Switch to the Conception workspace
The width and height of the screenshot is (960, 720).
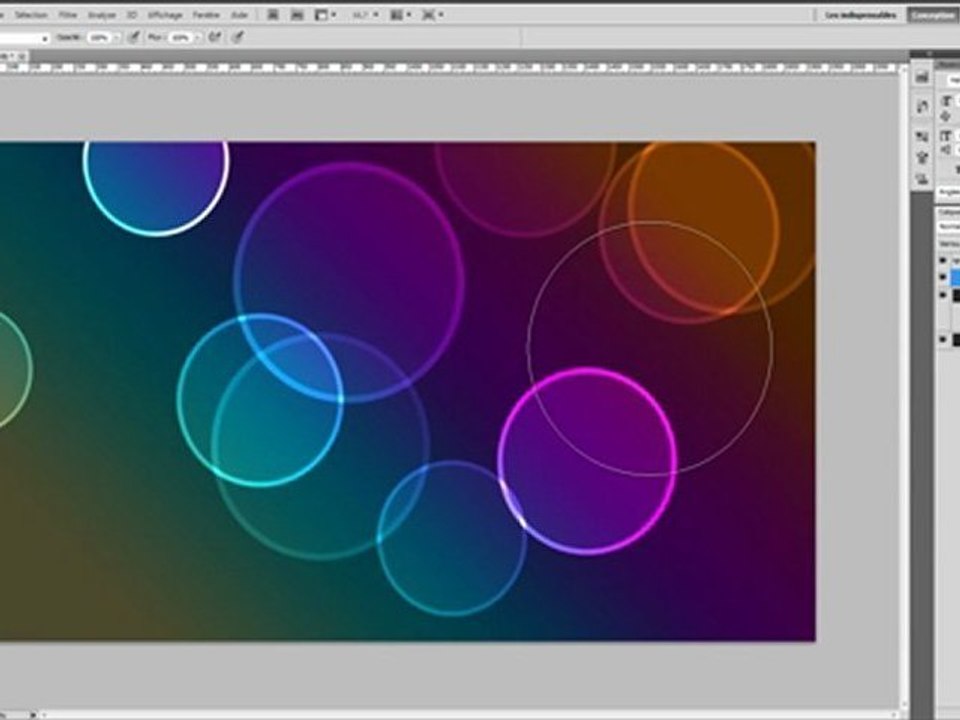pos(934,15)
